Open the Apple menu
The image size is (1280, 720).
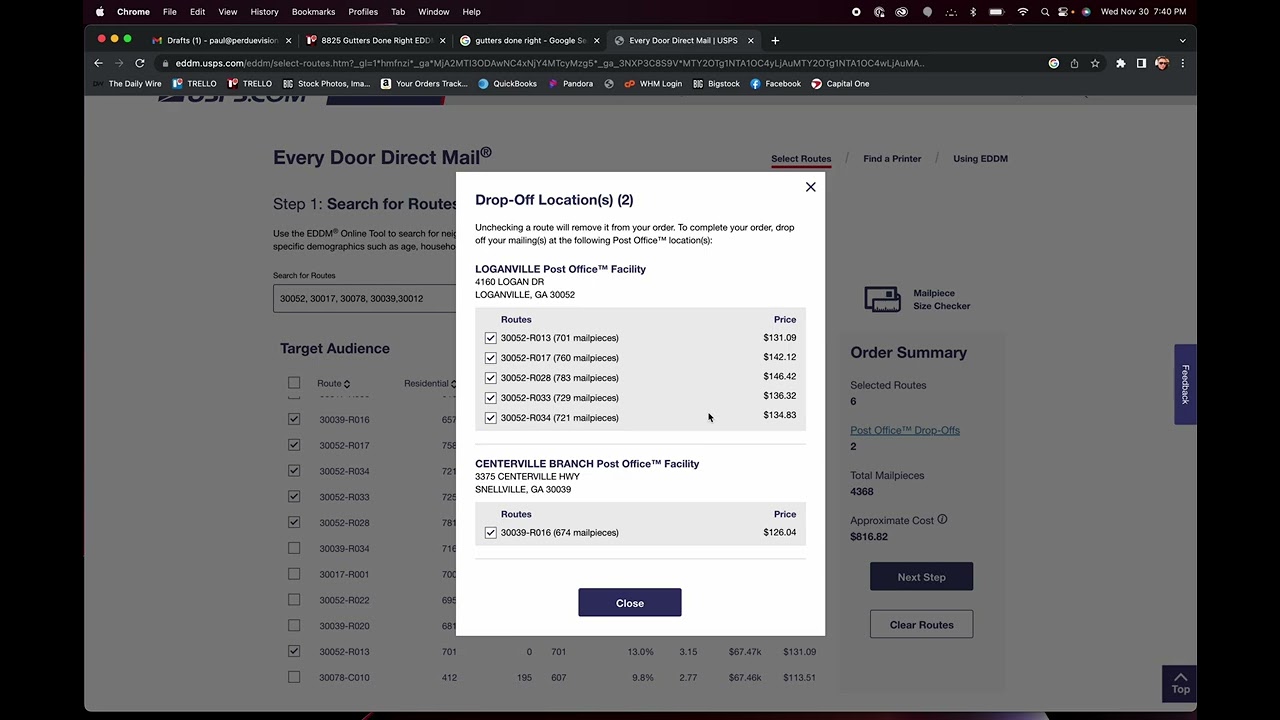tap(100, 12)
